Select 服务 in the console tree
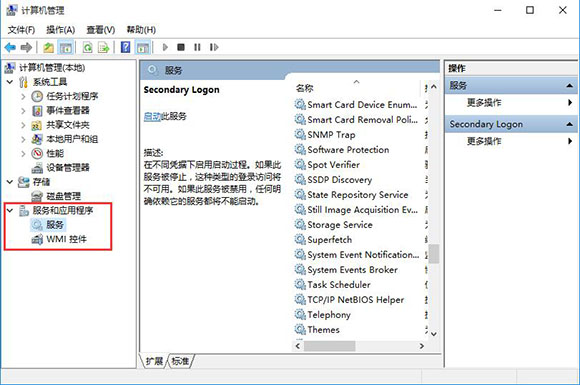This screenshot has height=385, width=580. pos(55,224)
